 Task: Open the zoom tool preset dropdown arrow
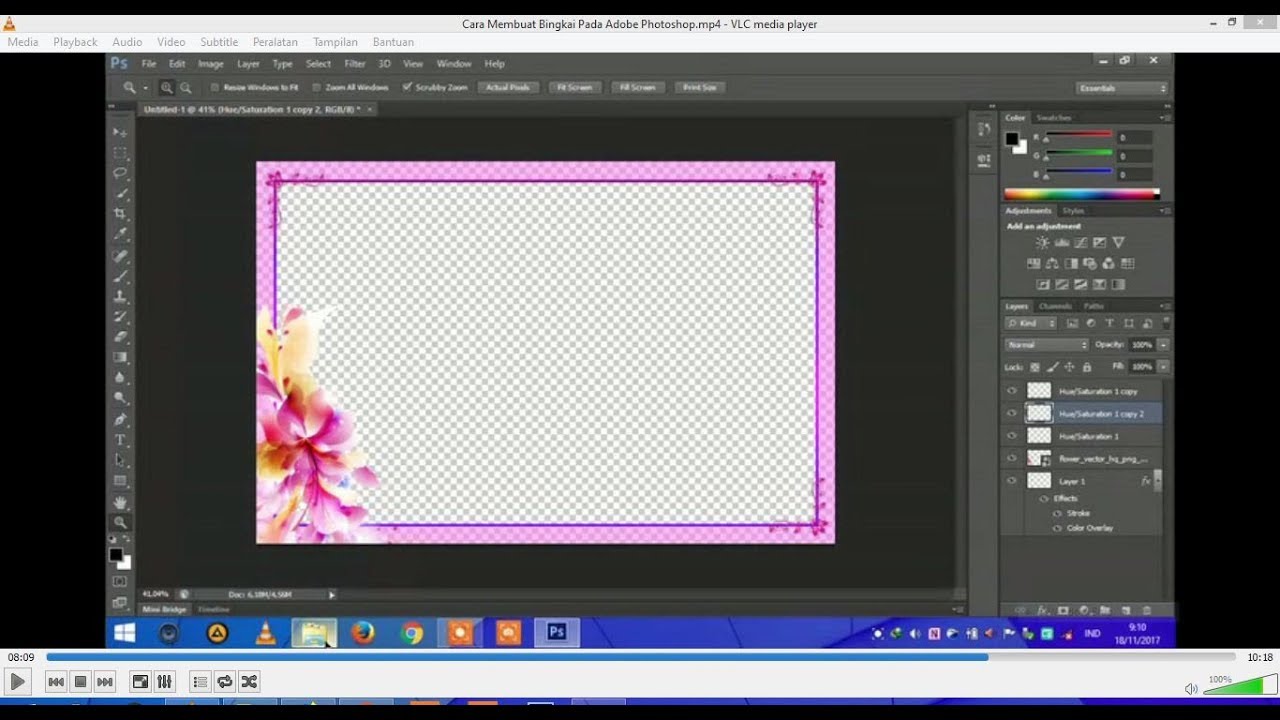145,88
